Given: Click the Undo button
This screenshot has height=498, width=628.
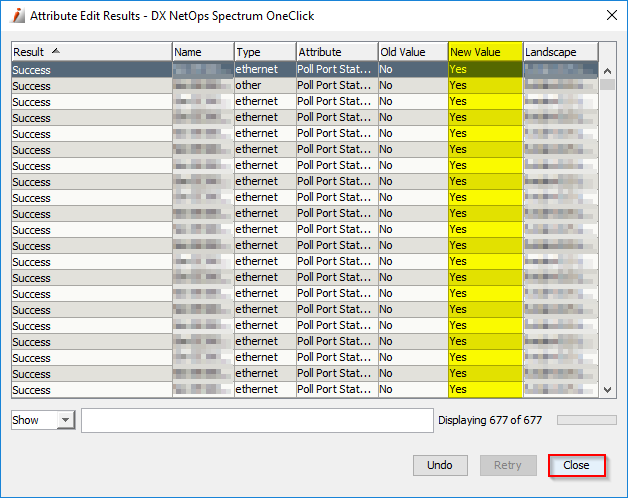Looking at the screenshot, I should point(440,465).
